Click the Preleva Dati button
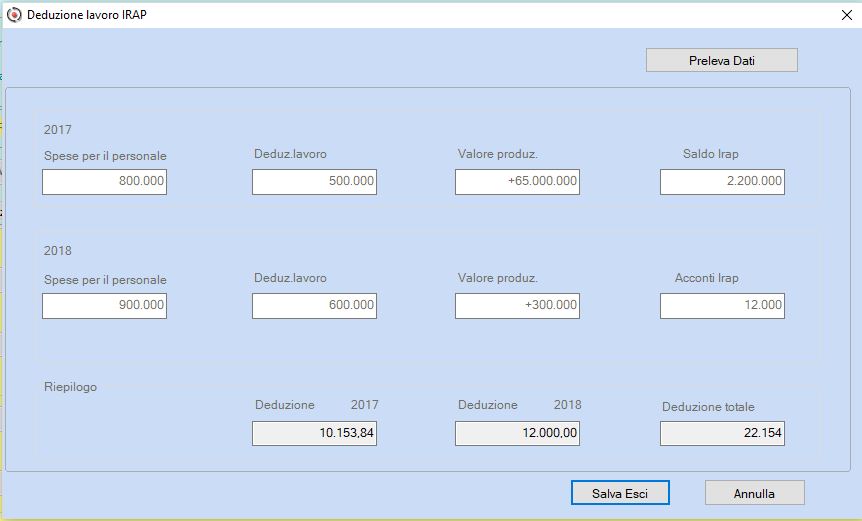 [x=721, y=60]
